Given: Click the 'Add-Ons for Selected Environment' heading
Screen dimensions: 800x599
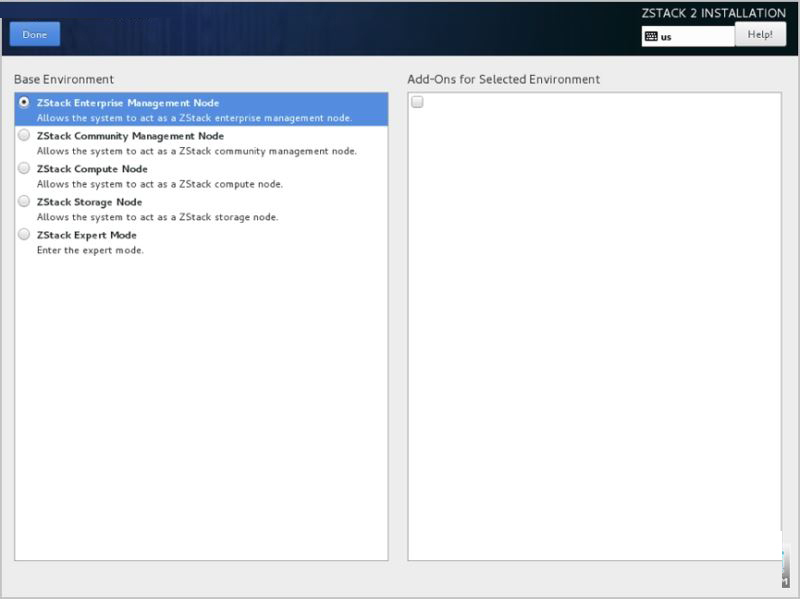Looking at the screenshot, I should (504, 80).
